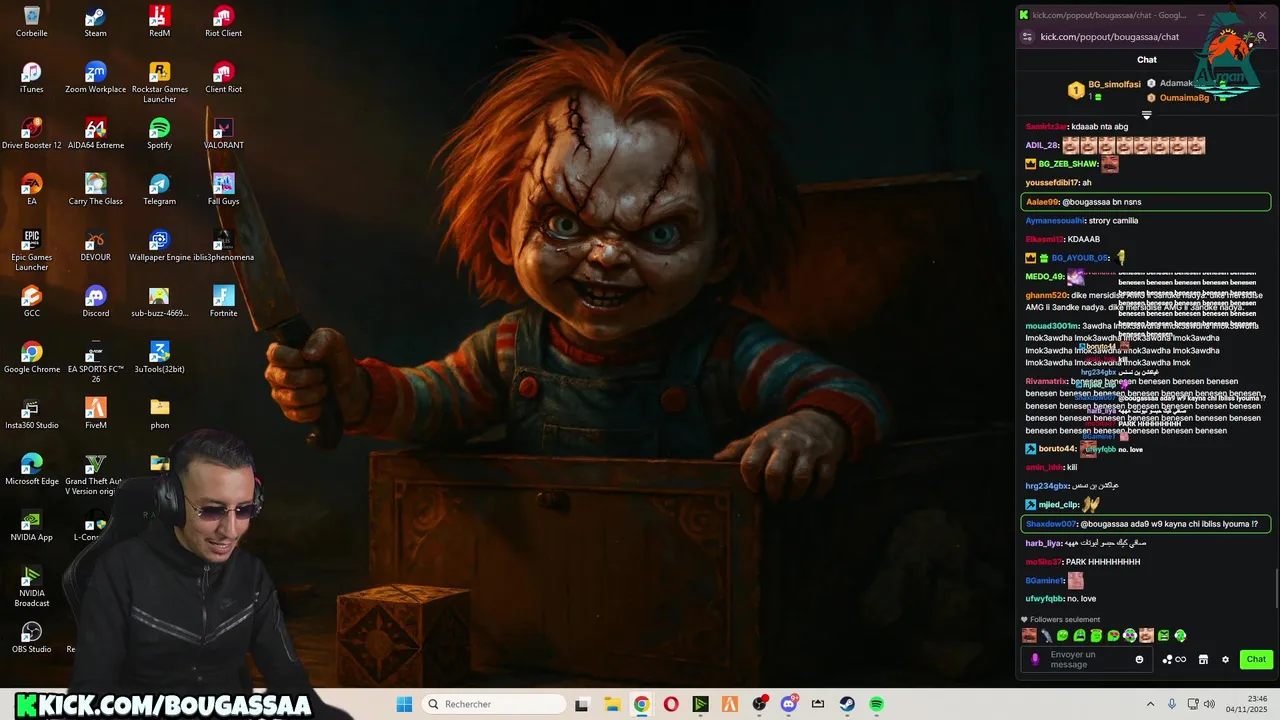The image size is (1280, 720).
Task: Select the Driver Booster 12 icon
Action: [x=31, y=133]
